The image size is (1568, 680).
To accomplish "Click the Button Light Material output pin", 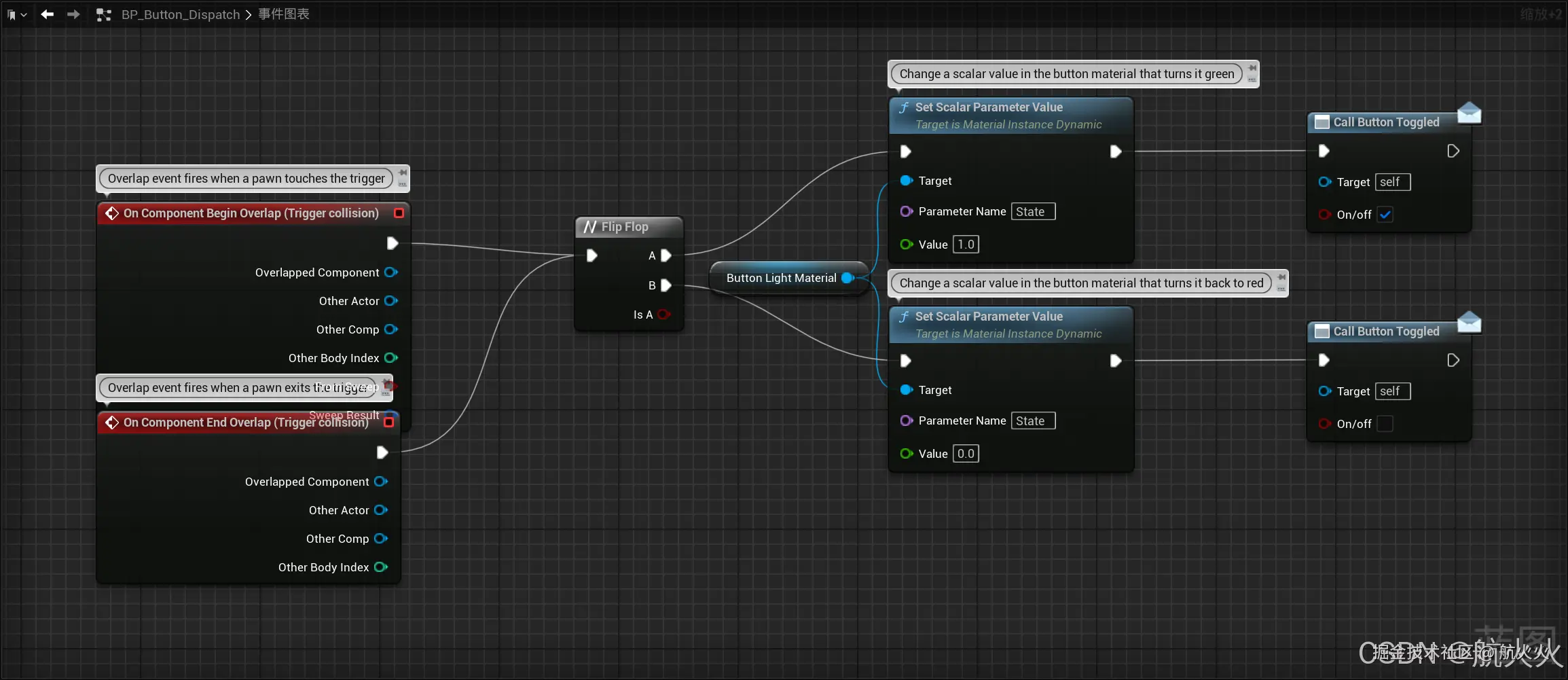I will click(x=848, y=278).
